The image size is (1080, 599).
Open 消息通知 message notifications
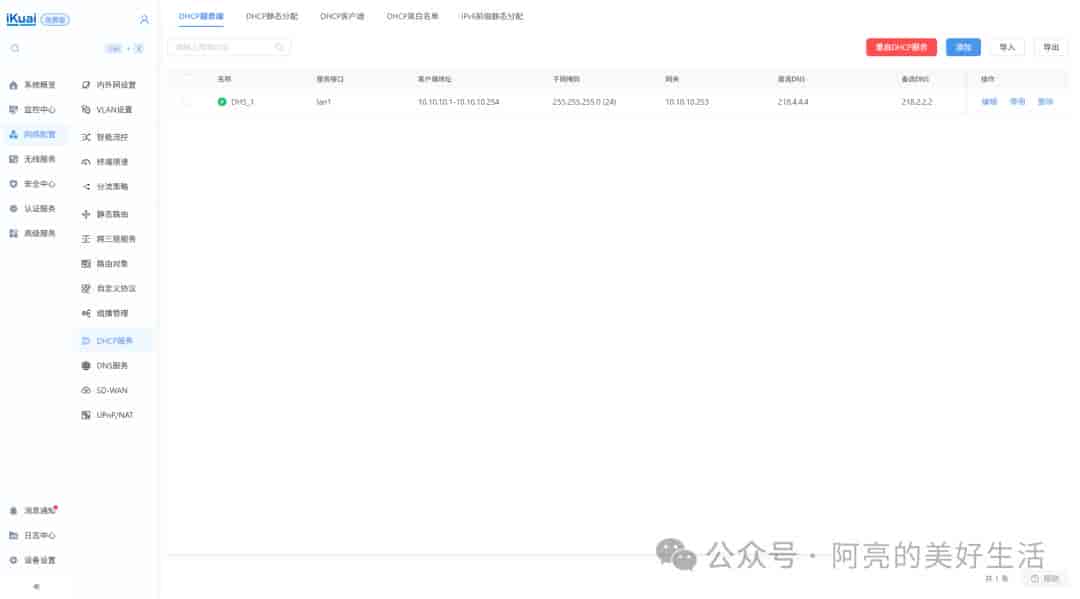point(33,510)
